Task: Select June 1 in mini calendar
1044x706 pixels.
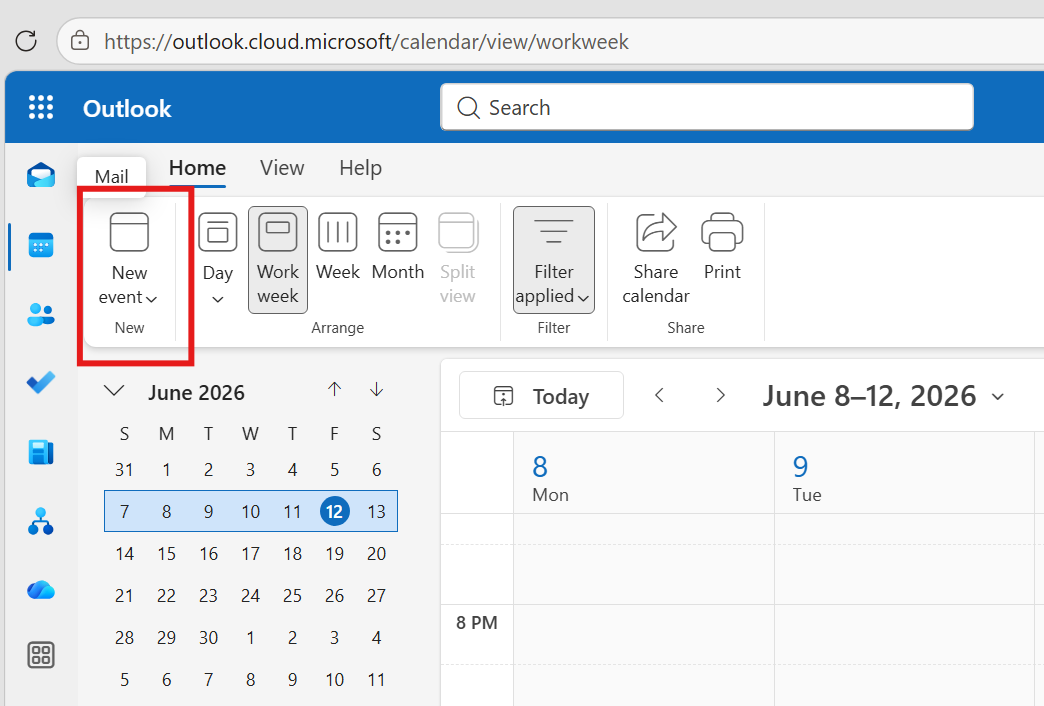Action: tap(166, 470)
